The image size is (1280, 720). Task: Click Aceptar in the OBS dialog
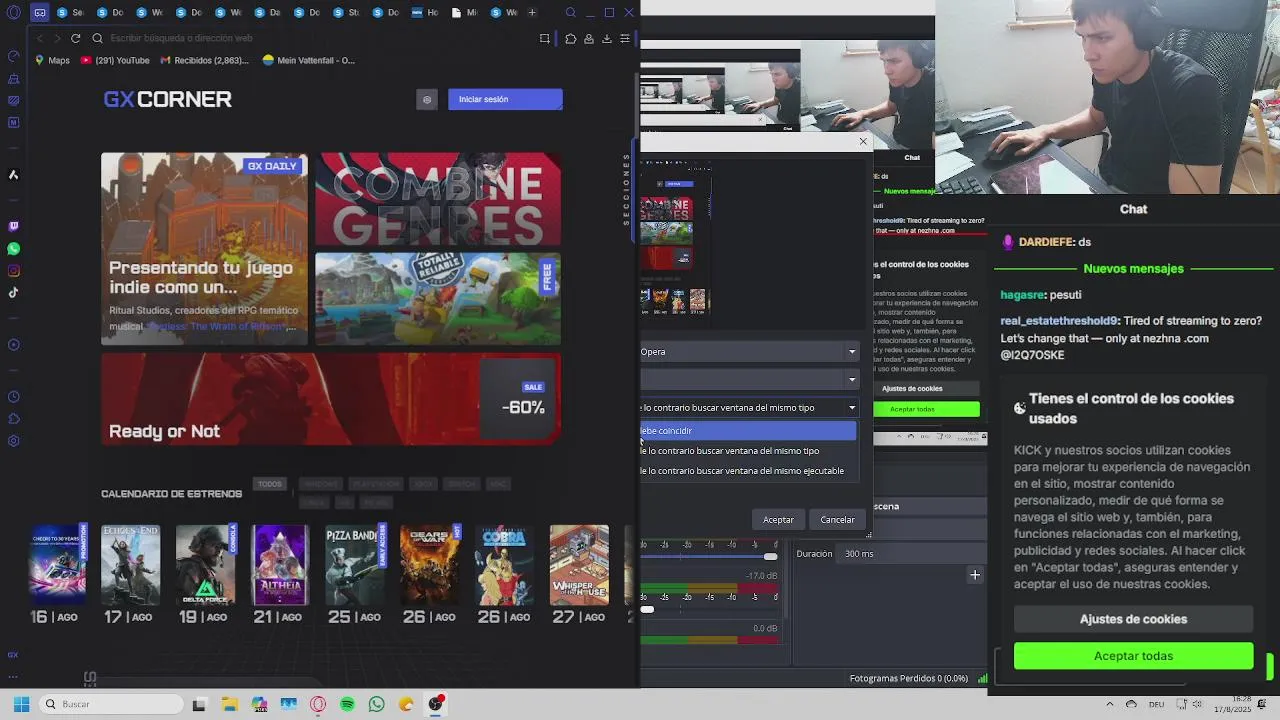(x=778, y=520)
